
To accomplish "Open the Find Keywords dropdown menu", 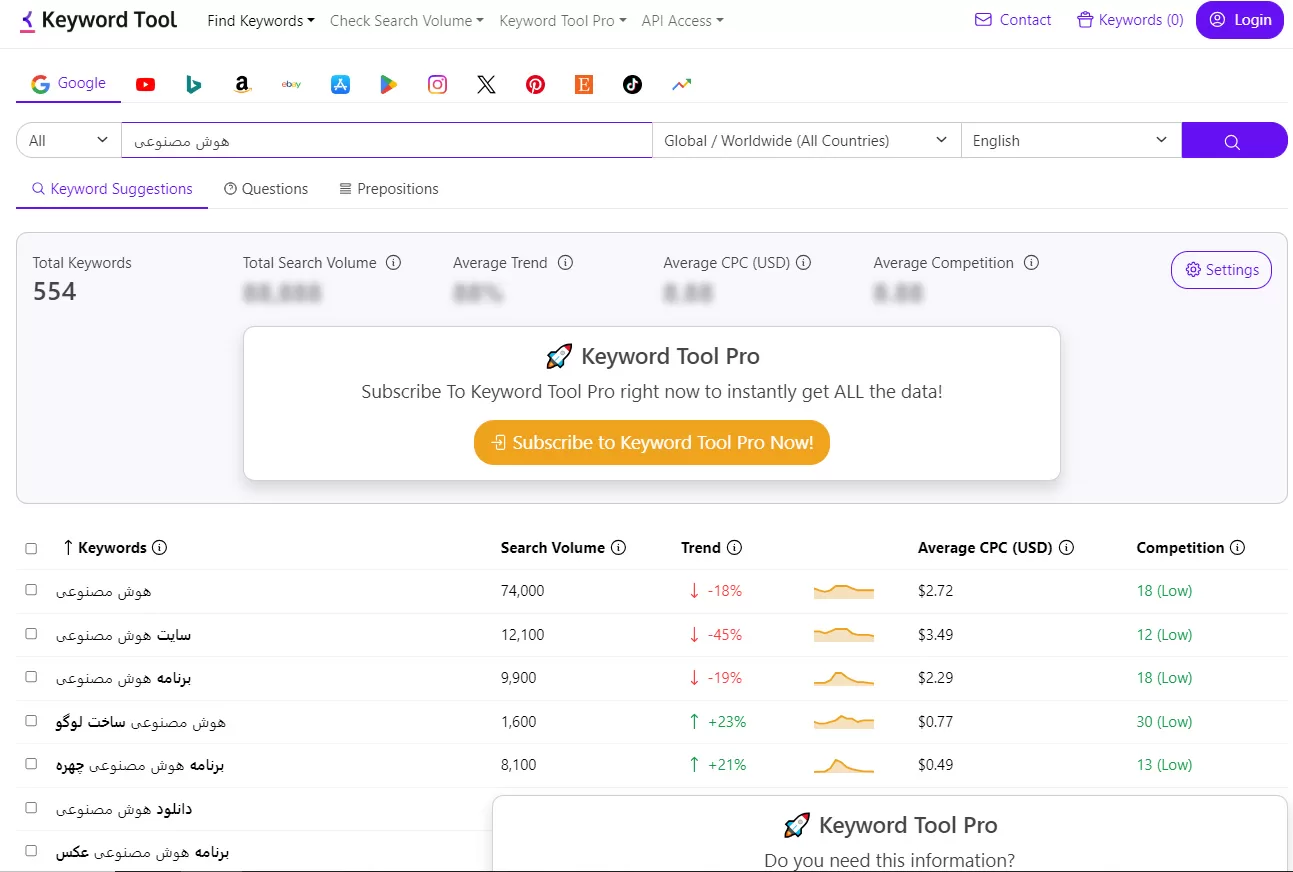I will pyautogui.click(x=261, y=21).
